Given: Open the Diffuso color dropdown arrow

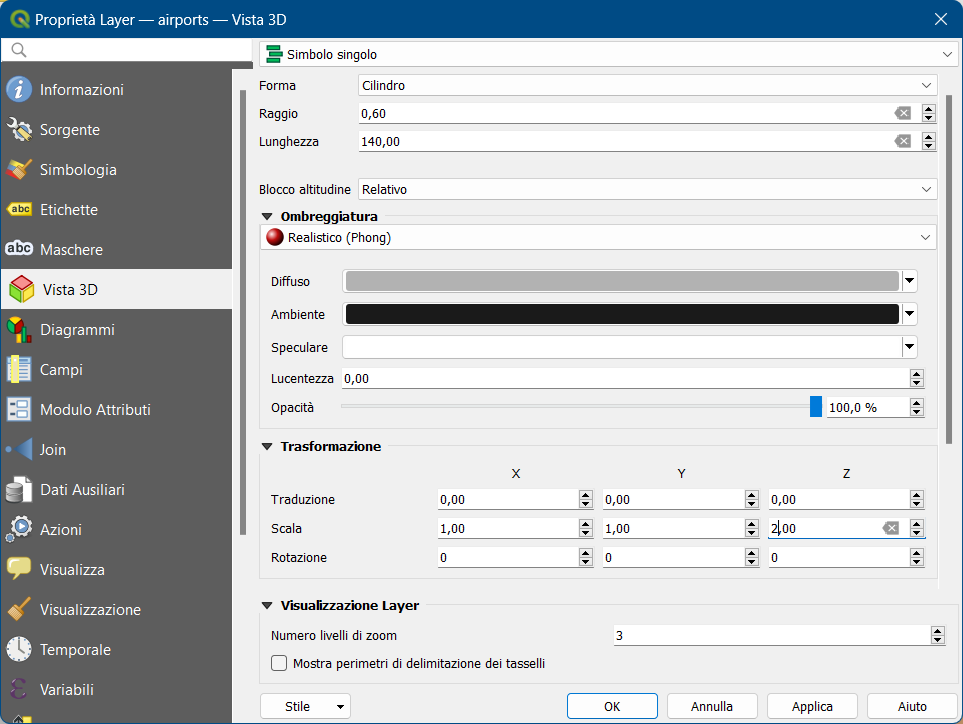Looking at the screenshot, I should (x=910, y=281).
